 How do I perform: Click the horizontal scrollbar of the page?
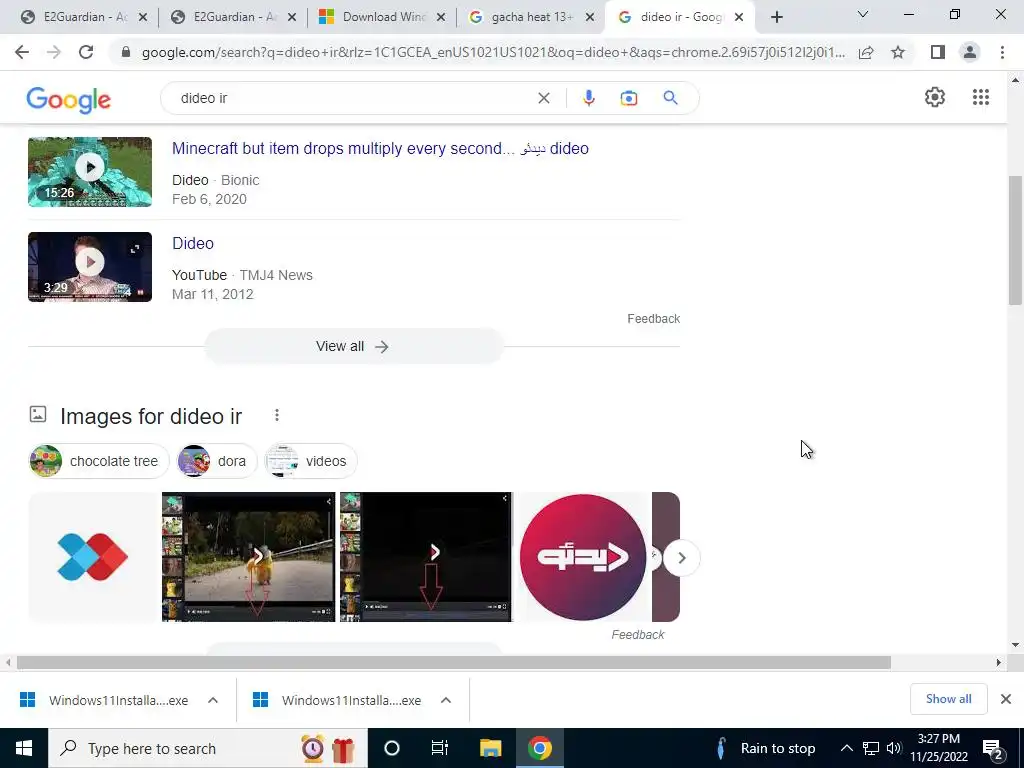tap(454, 663)
